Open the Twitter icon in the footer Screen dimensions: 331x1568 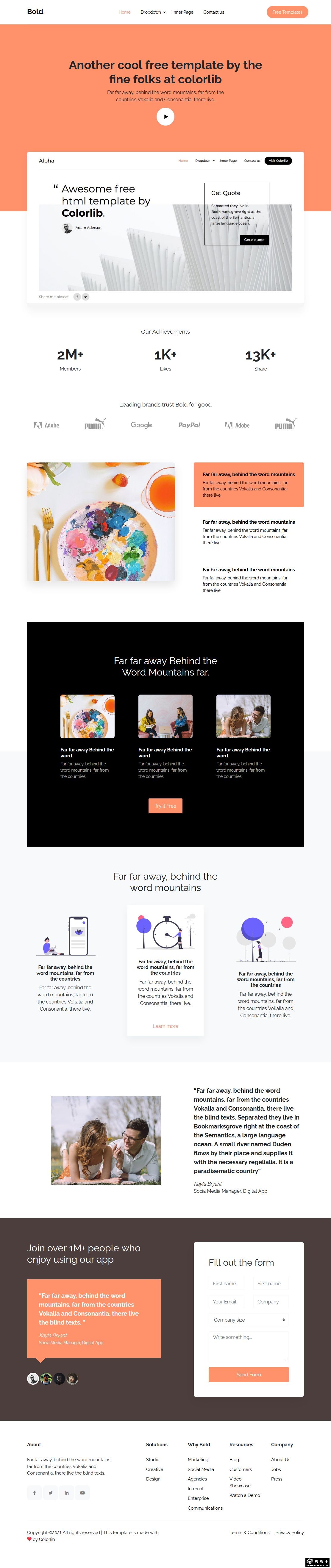51,1492
